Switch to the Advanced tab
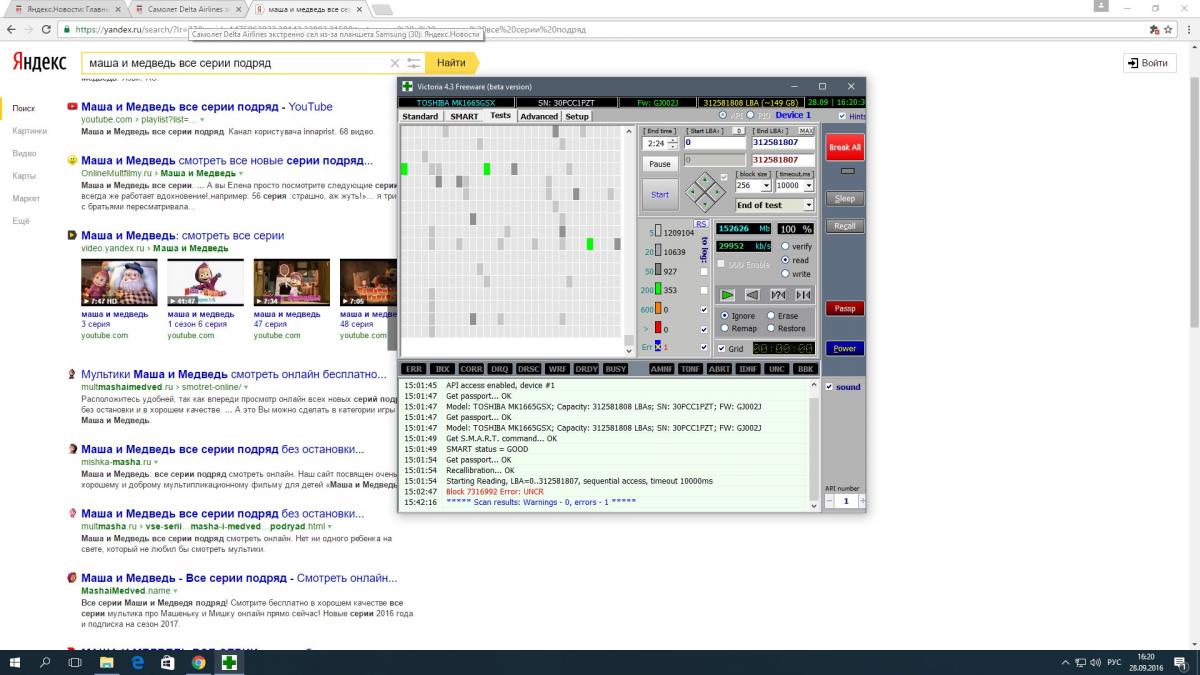Screen dimensions: 1200x675 (539, 116)
